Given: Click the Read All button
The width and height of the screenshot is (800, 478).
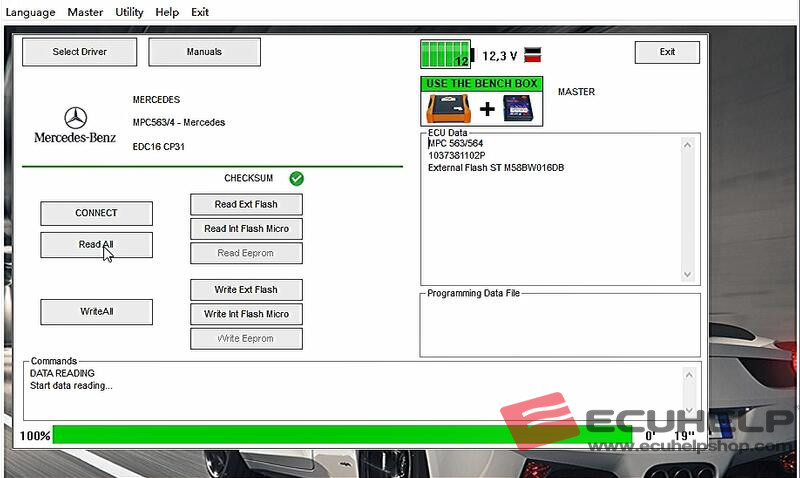Looking at the screenshot, I should pyautogui.click(x=96, y=245).
